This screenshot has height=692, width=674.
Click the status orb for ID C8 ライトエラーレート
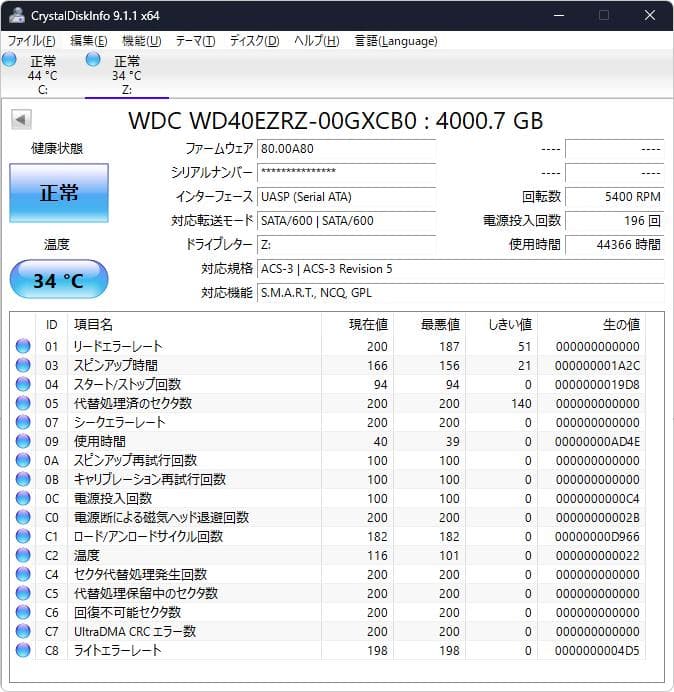click(23, 650)
